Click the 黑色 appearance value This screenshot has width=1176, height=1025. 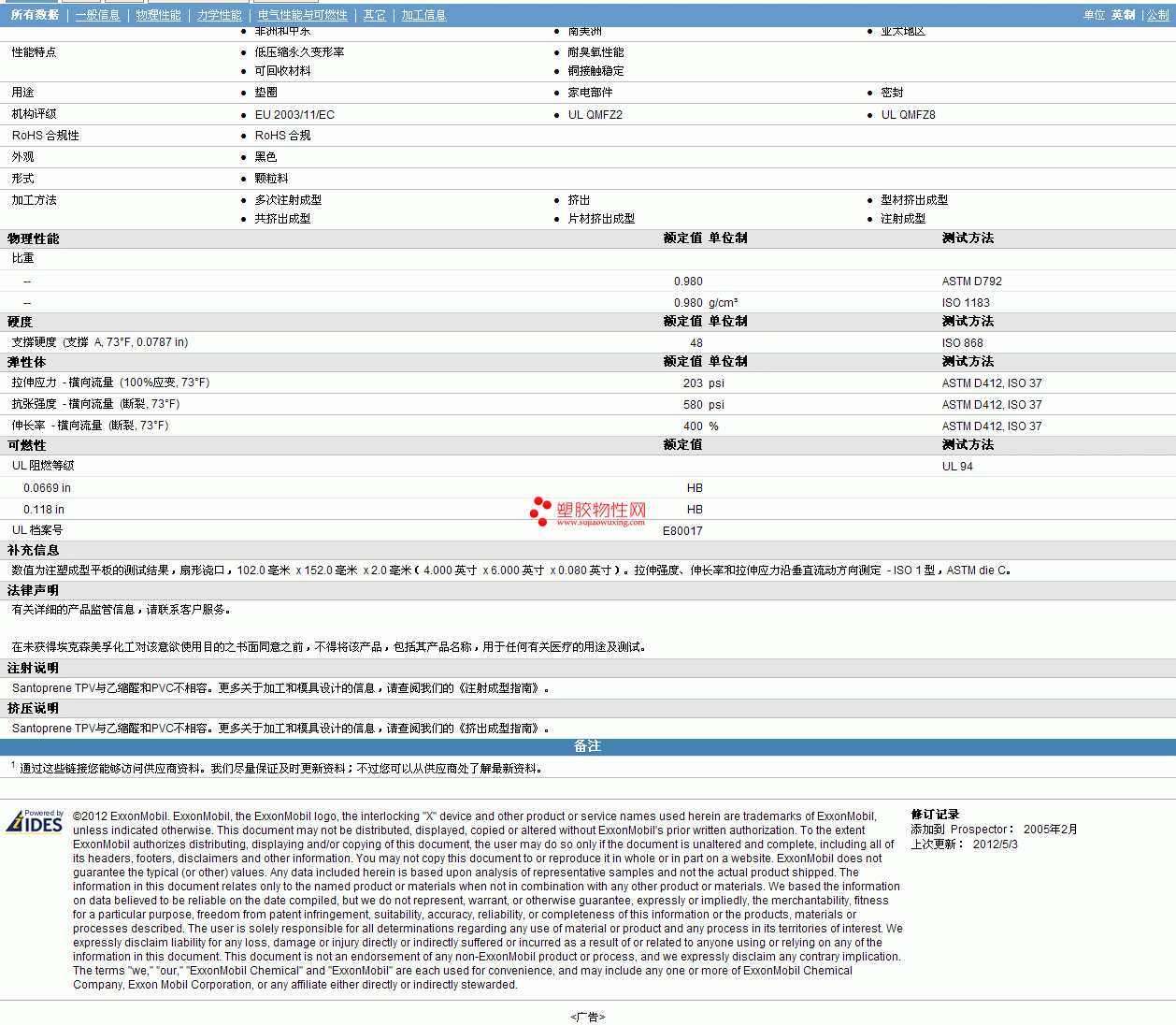266,157
